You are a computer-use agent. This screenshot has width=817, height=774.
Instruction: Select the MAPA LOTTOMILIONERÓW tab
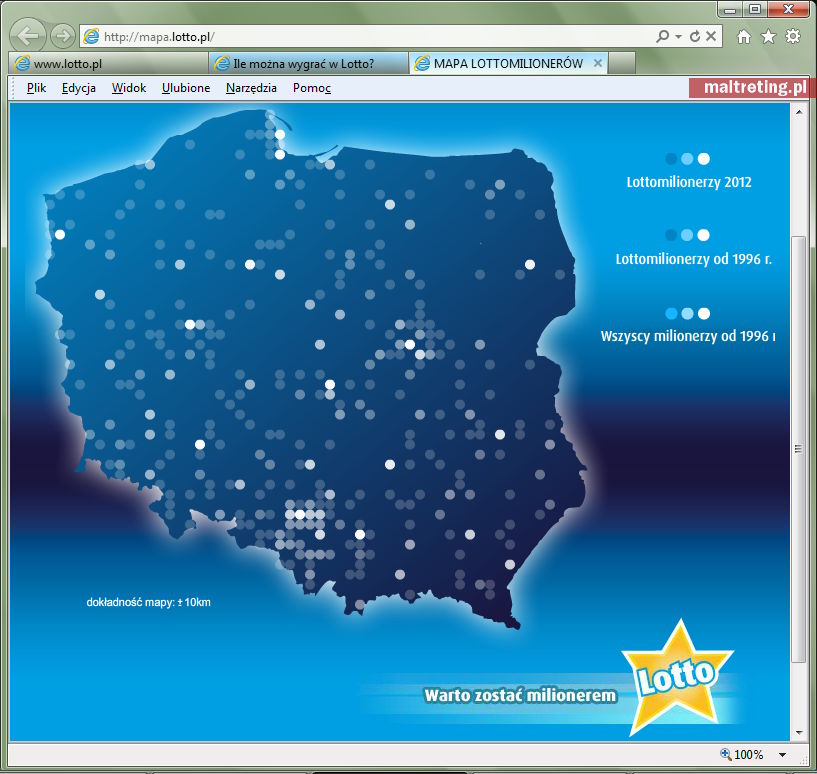coord(508,64)
